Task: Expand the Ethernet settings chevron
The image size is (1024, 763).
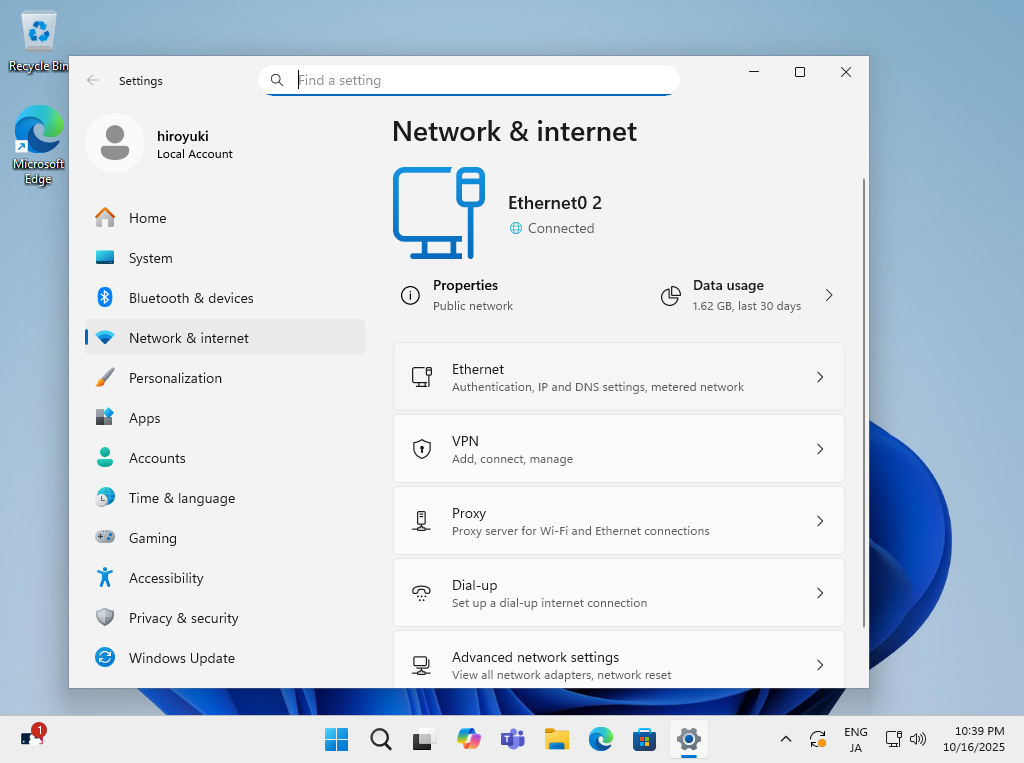Action: (x=820, y=377)
